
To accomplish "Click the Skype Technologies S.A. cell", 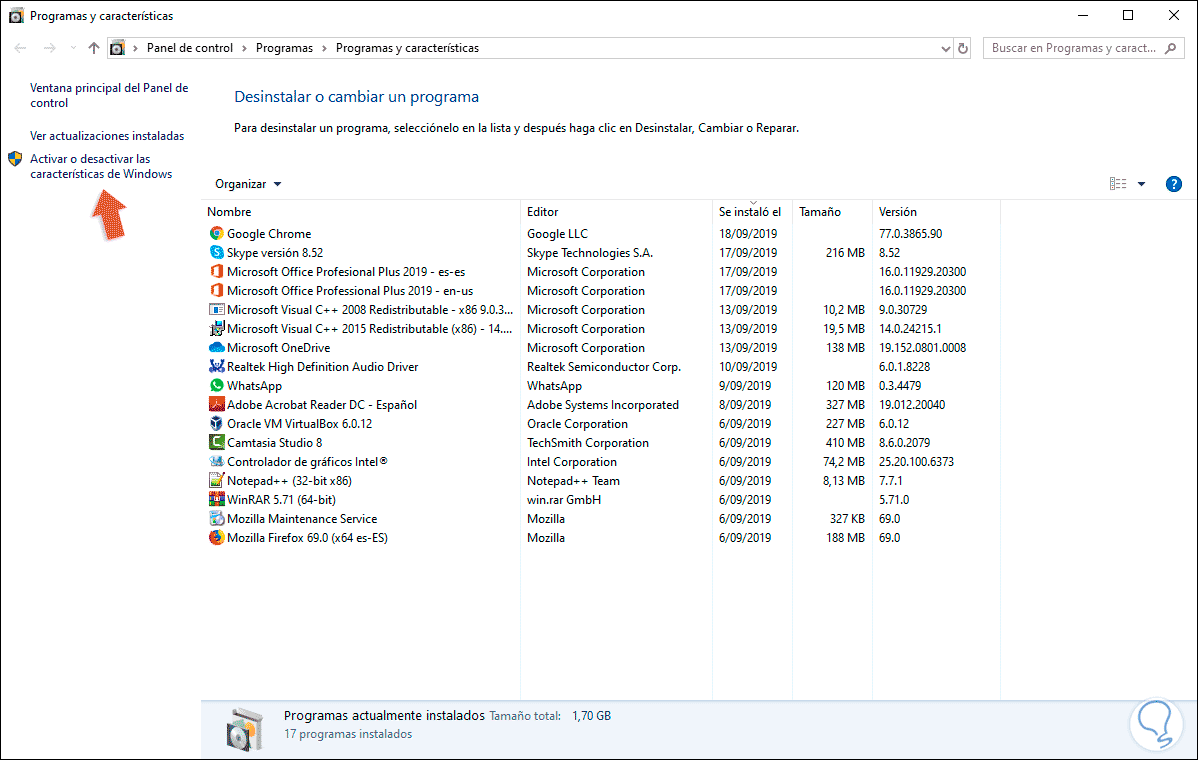I will pyautogui.click(x=590, y=253).
